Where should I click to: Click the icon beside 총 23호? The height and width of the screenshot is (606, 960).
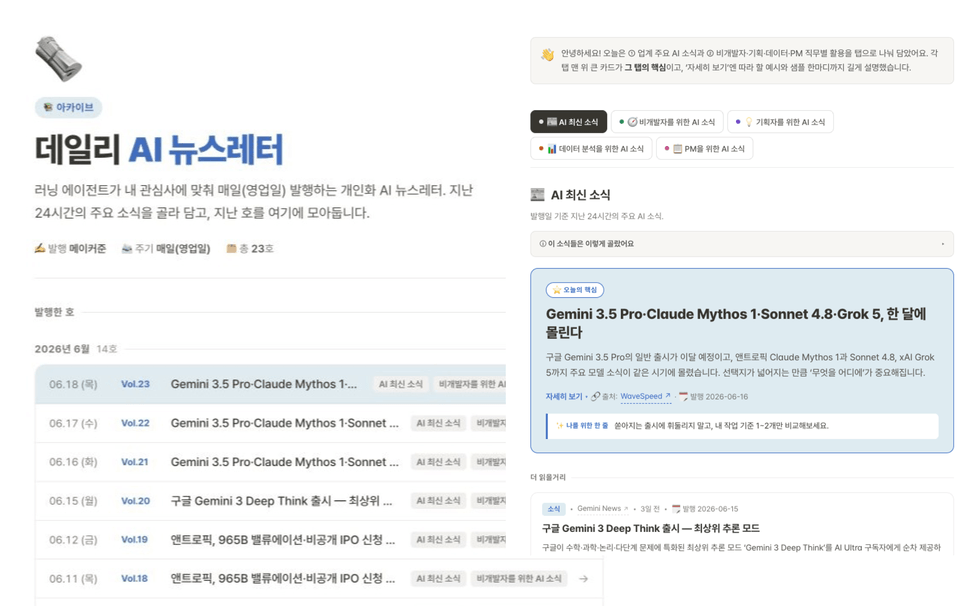[231, 249]
